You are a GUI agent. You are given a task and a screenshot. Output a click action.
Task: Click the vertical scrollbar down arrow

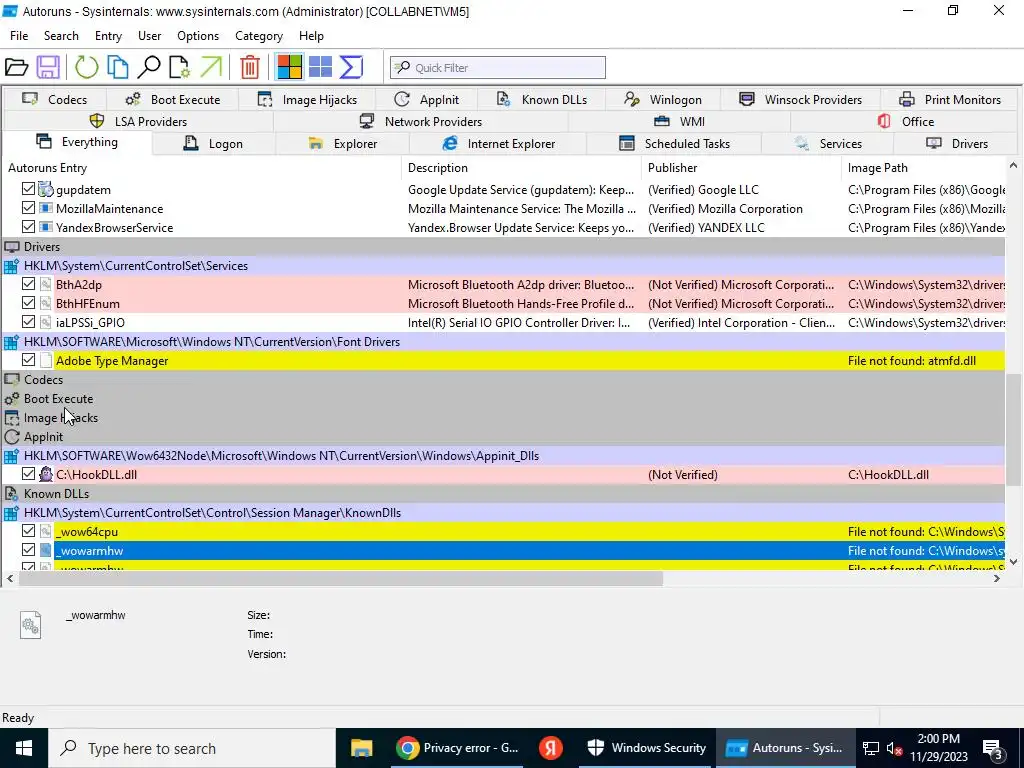(1013, 561)
